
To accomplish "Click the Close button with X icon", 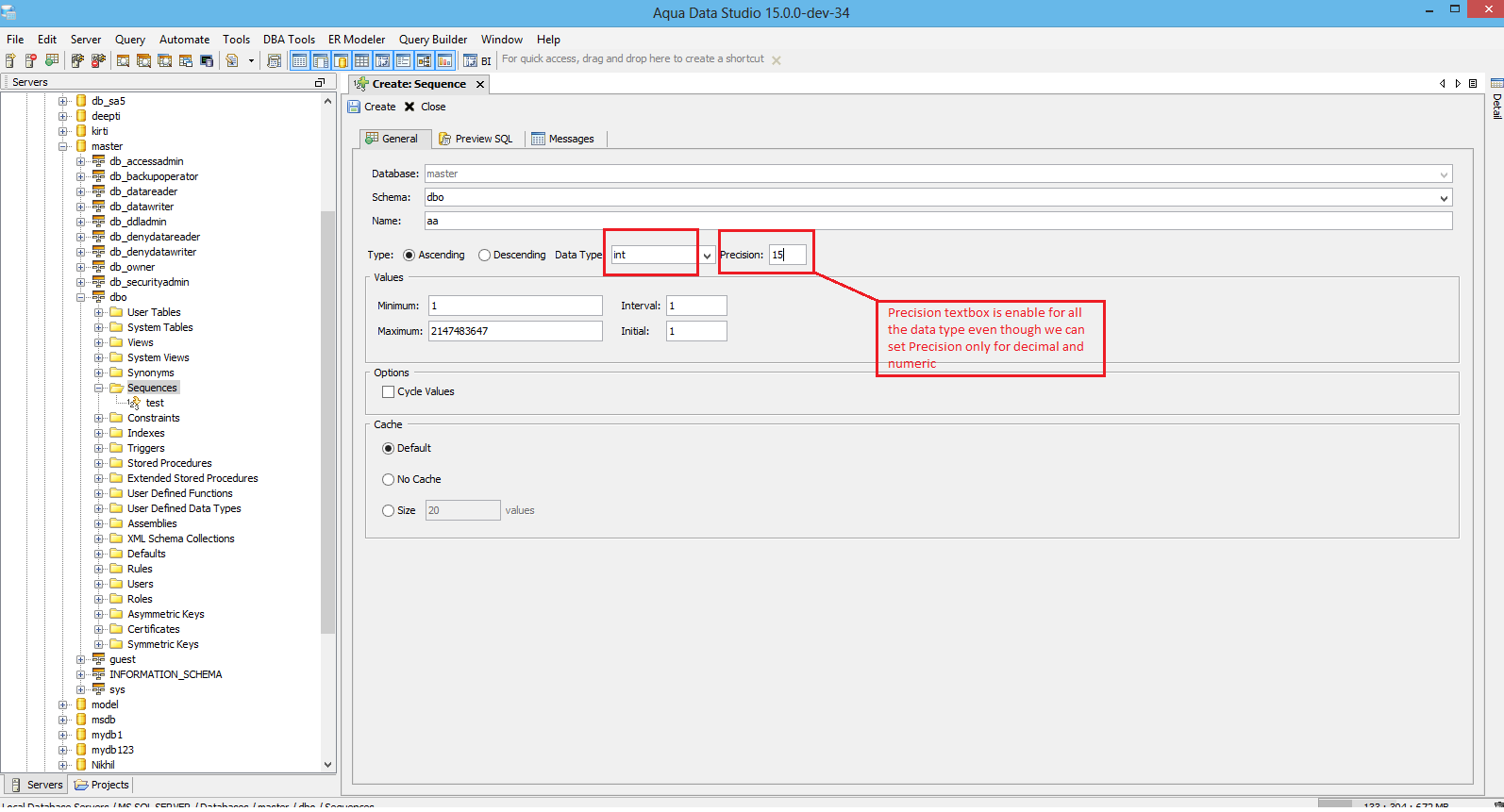I will point(425,107).
